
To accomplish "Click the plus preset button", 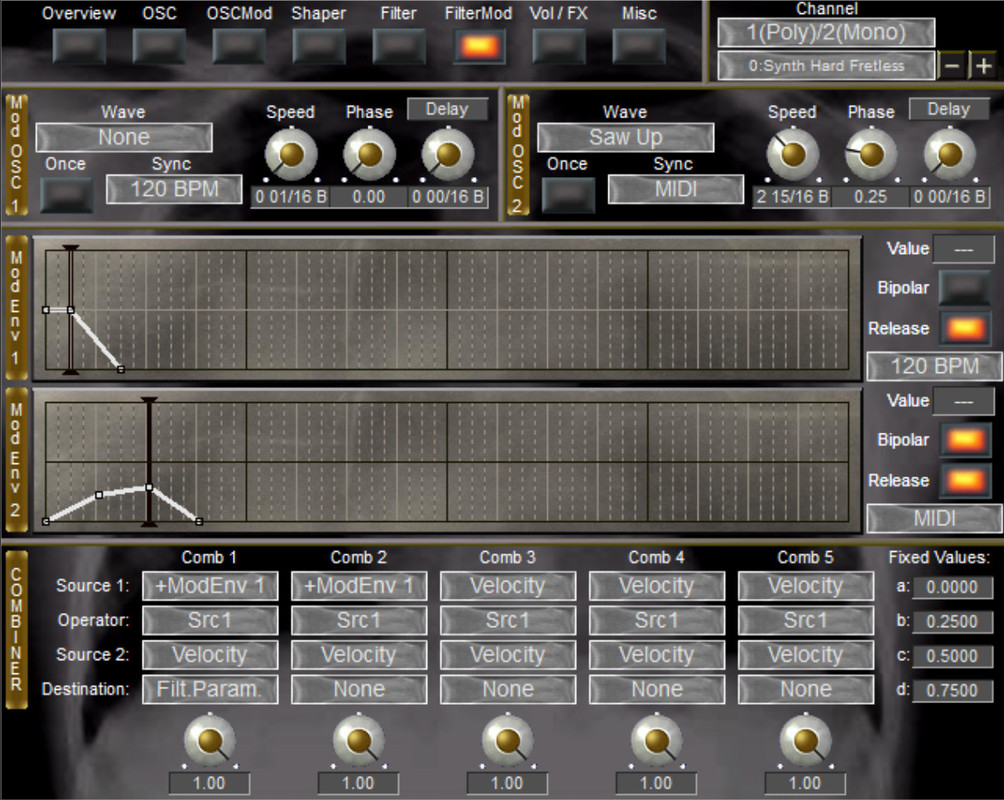I will click(x=984, y=65).
